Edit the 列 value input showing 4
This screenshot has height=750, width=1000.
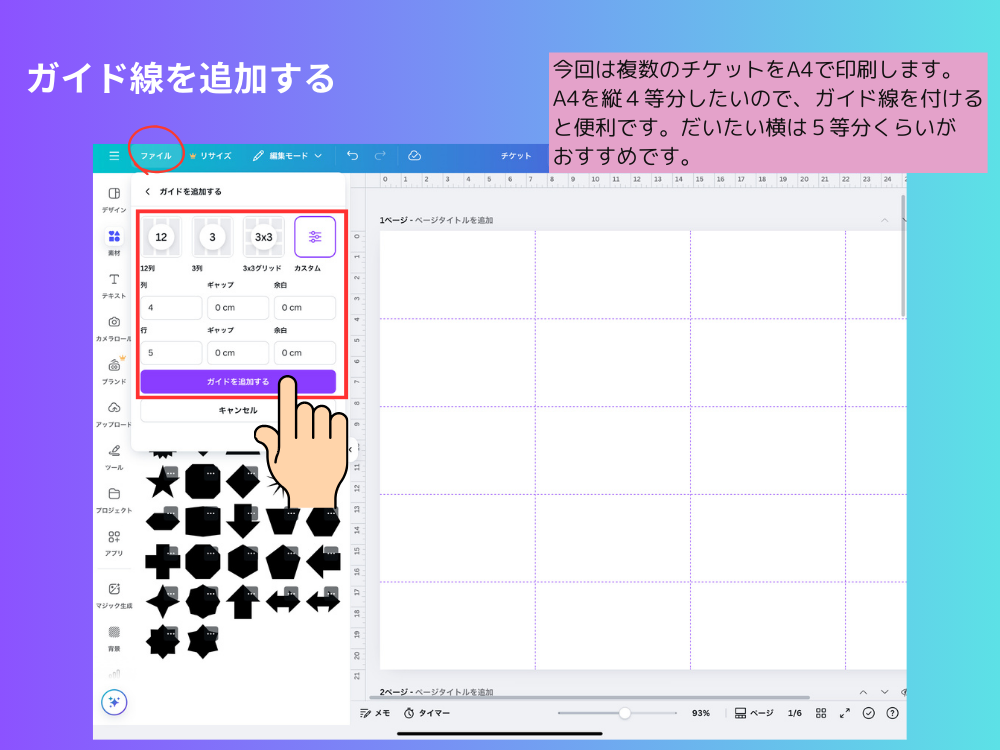pyautogui.click(x=170, y=307)
